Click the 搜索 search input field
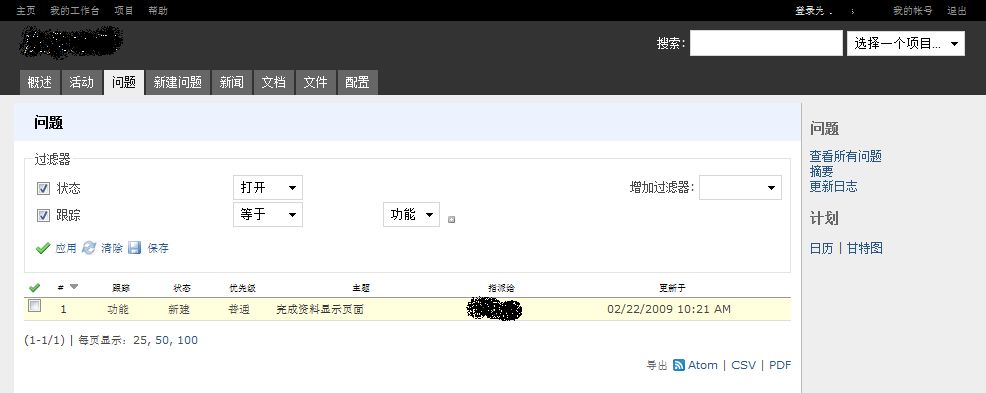986x393 pixels. (x=766, y=43)
